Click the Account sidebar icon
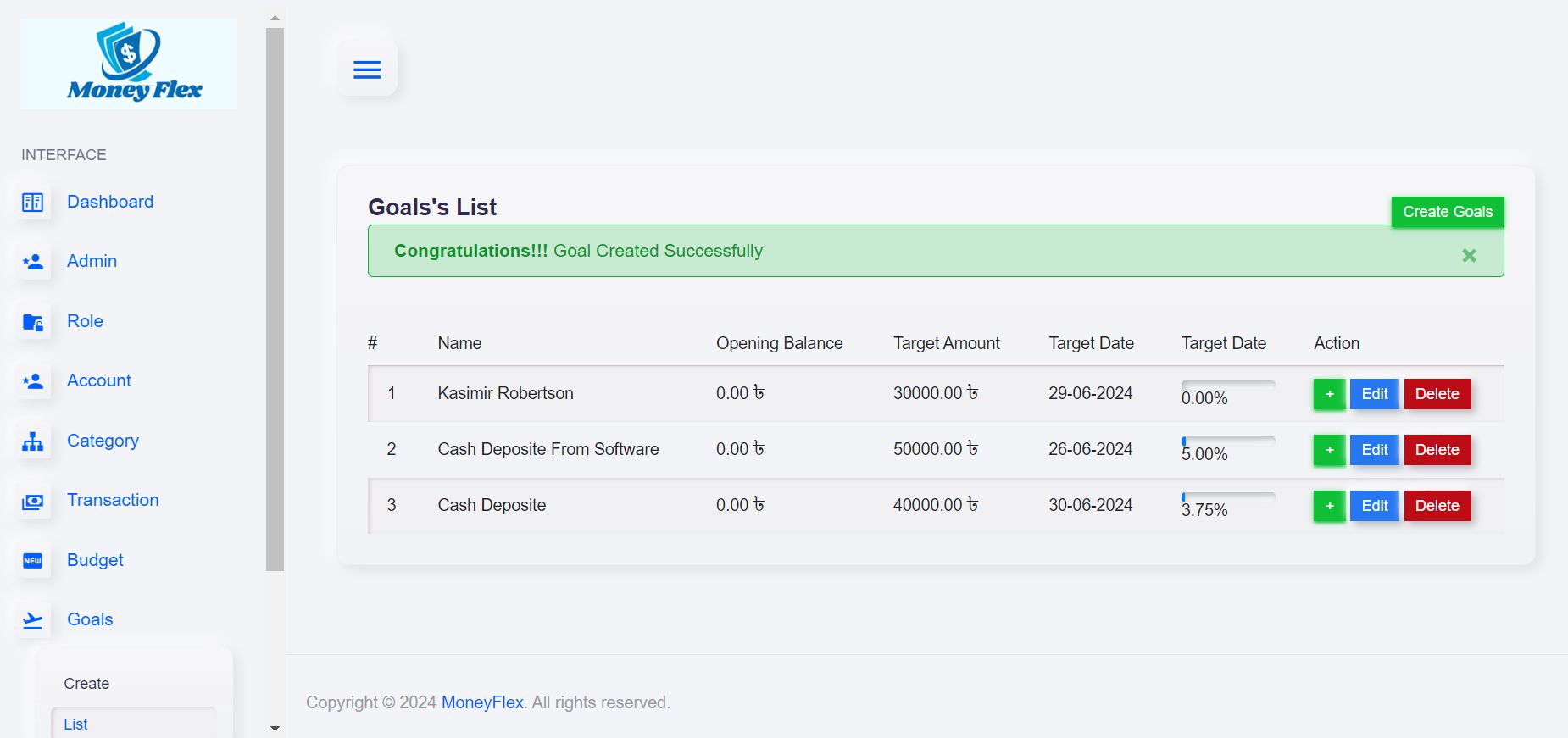The image size is (1568, 738). 33,381
